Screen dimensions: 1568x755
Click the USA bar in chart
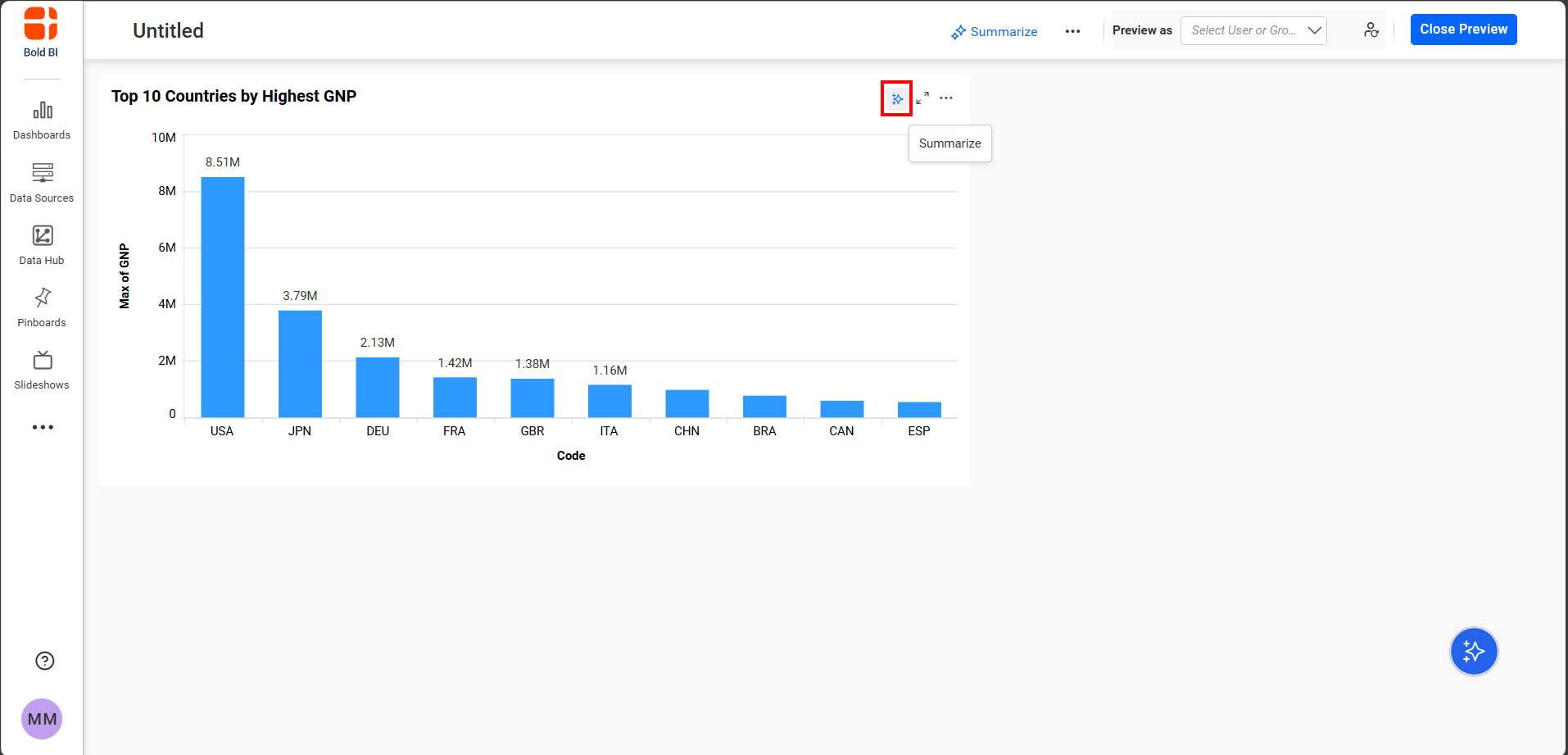[223, 297]
